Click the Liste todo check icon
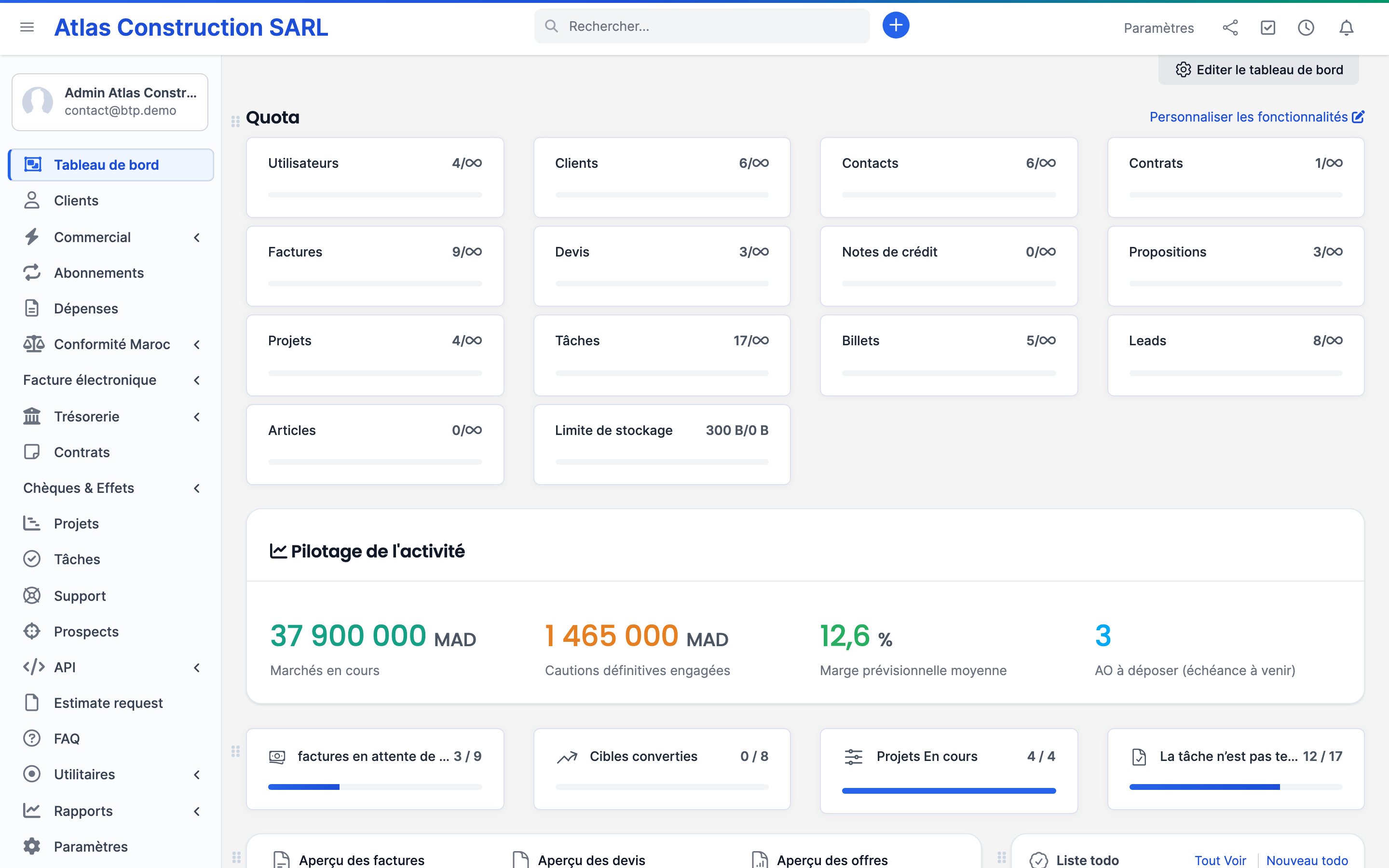Viewport: 1389px width, 868px height. click(x=1038, y=860)
